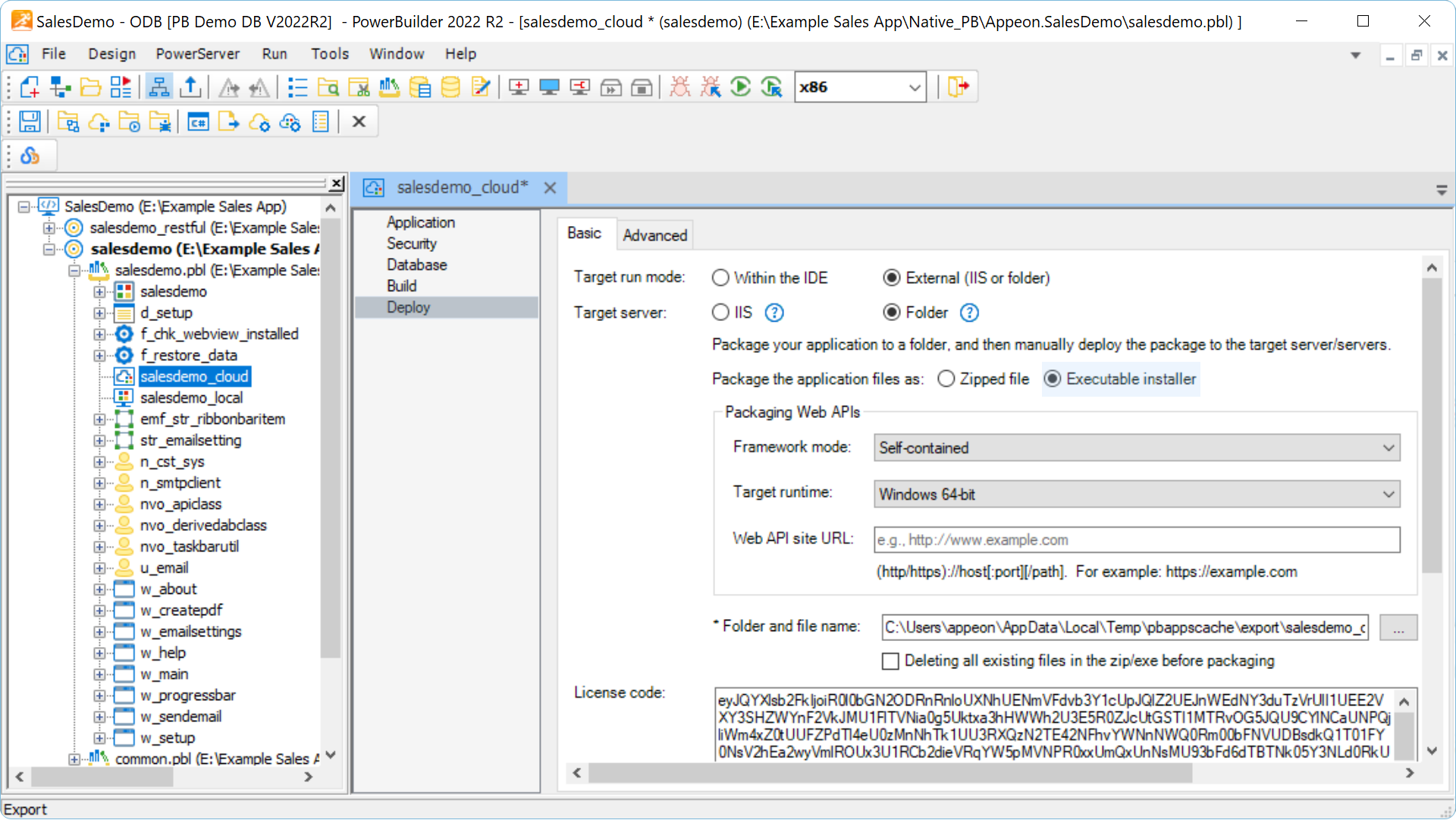This screenshot has width=1456, height=820.
Task: Click the Folder and file name field
Action: pos(1125,628)
